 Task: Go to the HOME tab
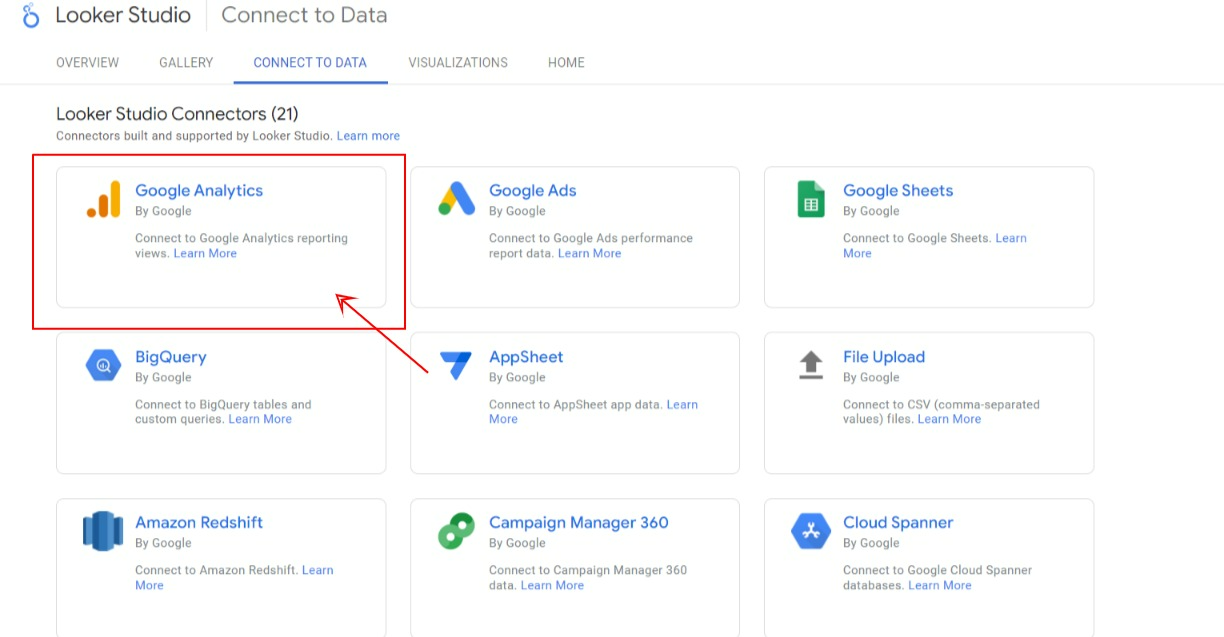point(566,62)
